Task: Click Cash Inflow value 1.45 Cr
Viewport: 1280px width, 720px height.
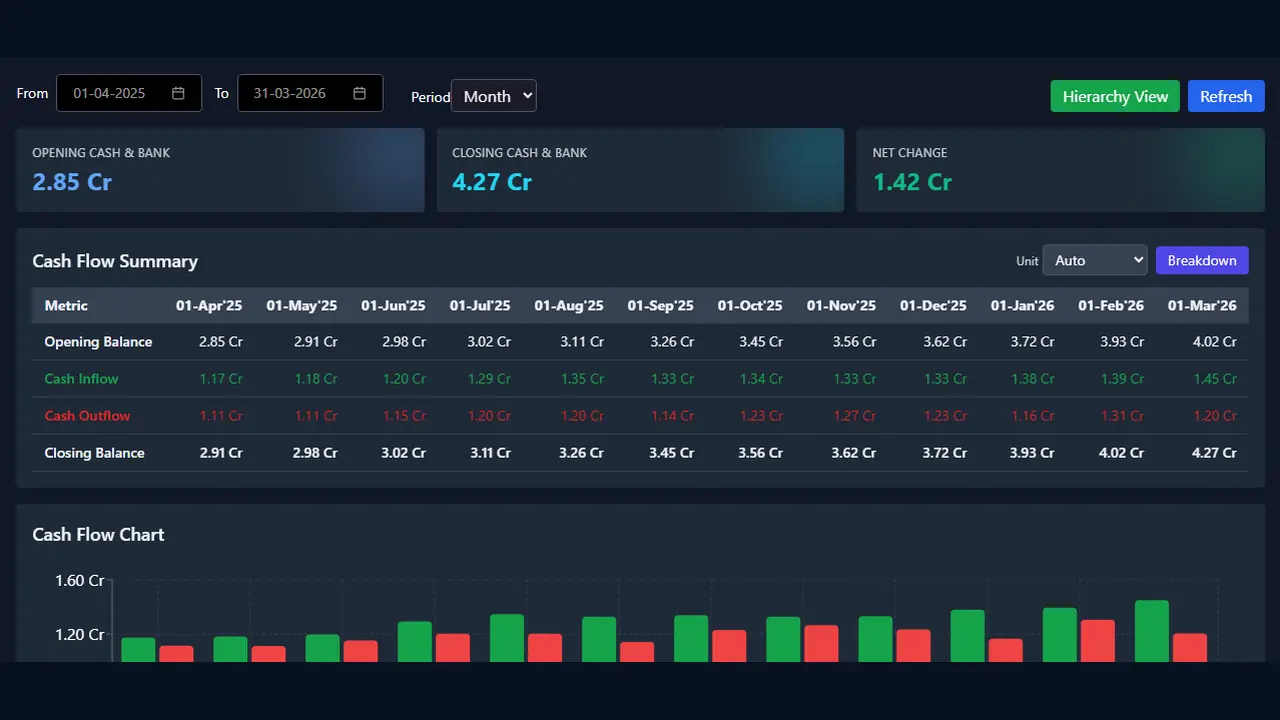Action: [x=1215, y=379]
